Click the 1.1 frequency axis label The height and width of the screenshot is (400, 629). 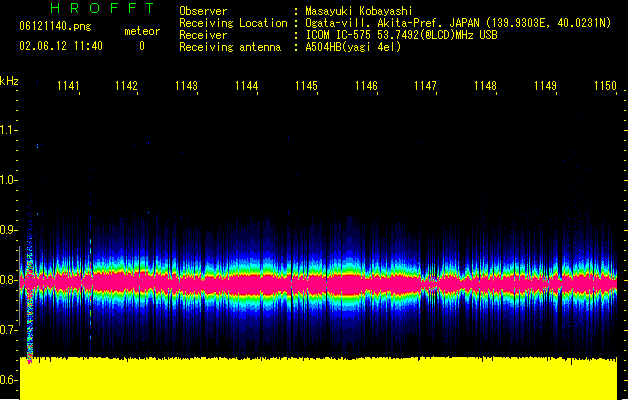7,130
